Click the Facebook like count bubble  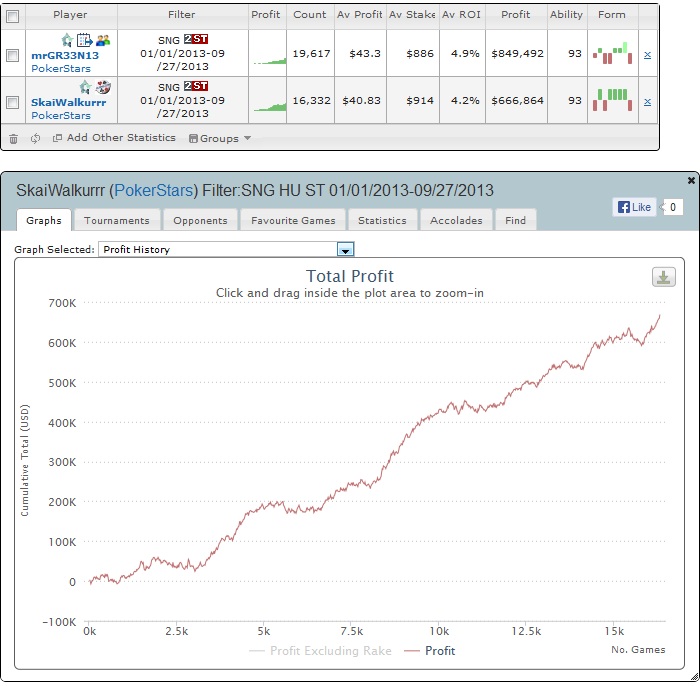click(672, 207)
